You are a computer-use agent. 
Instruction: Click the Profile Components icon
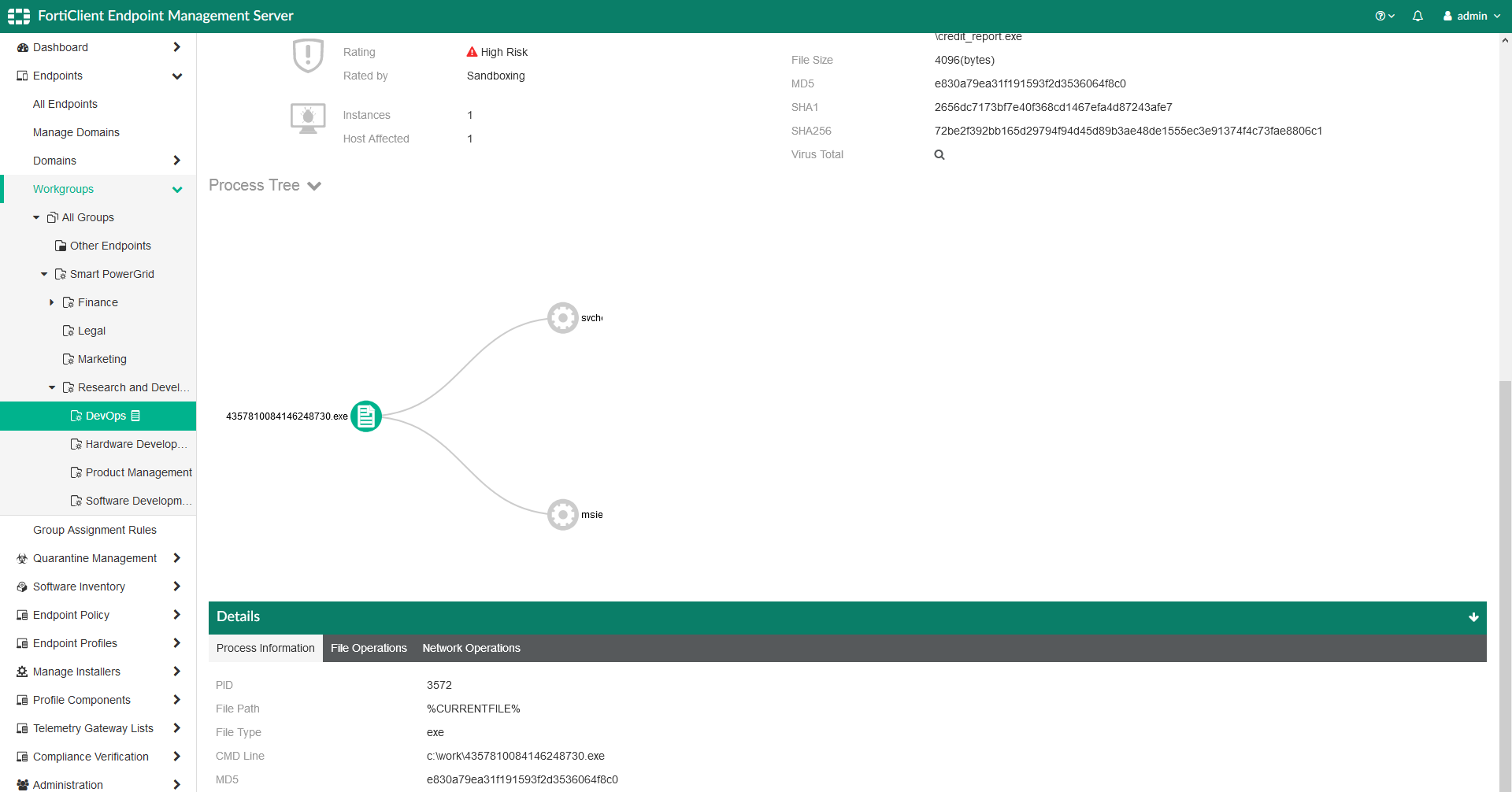[22, 700]
